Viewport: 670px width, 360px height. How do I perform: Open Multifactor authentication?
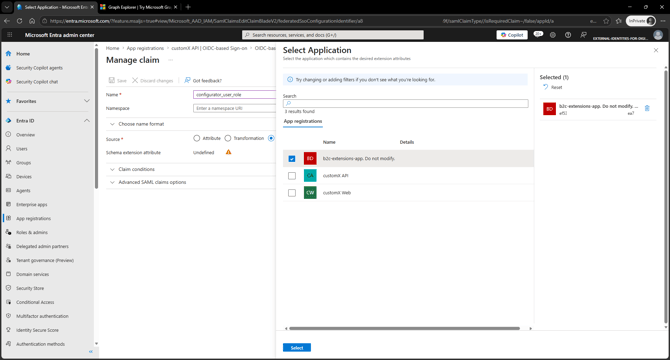[42, 316]
